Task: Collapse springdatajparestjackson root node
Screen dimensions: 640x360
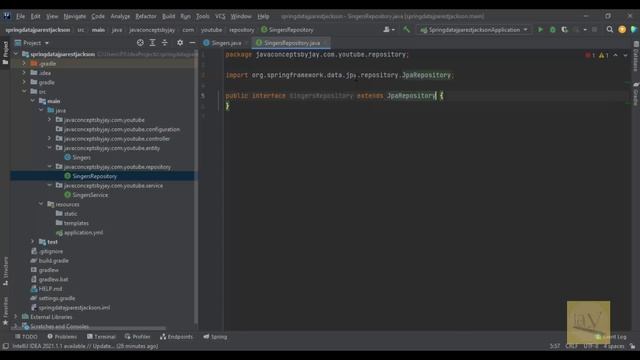Action: tap(16, 54)
